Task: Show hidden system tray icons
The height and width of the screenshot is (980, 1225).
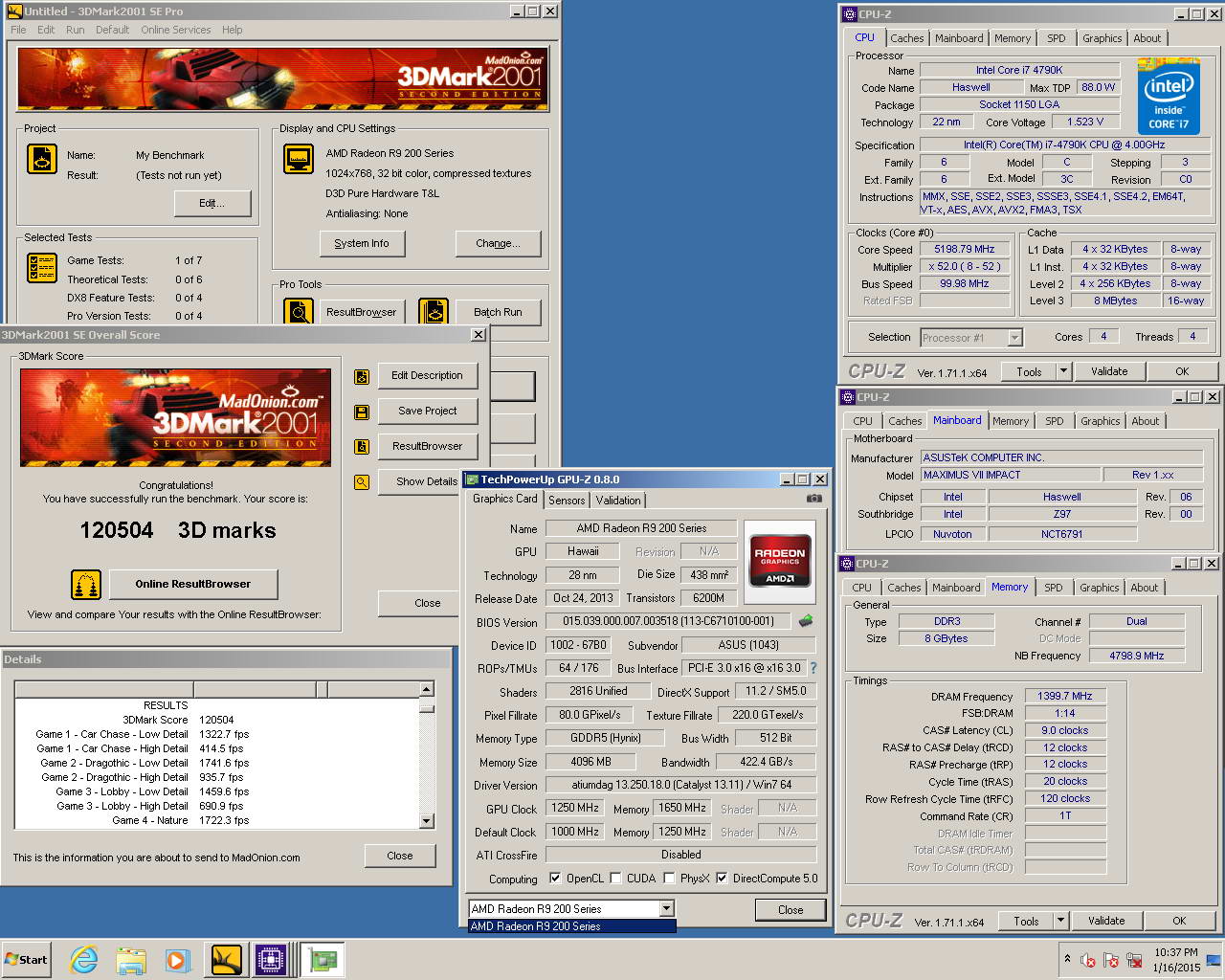Action: (1067, 959)
